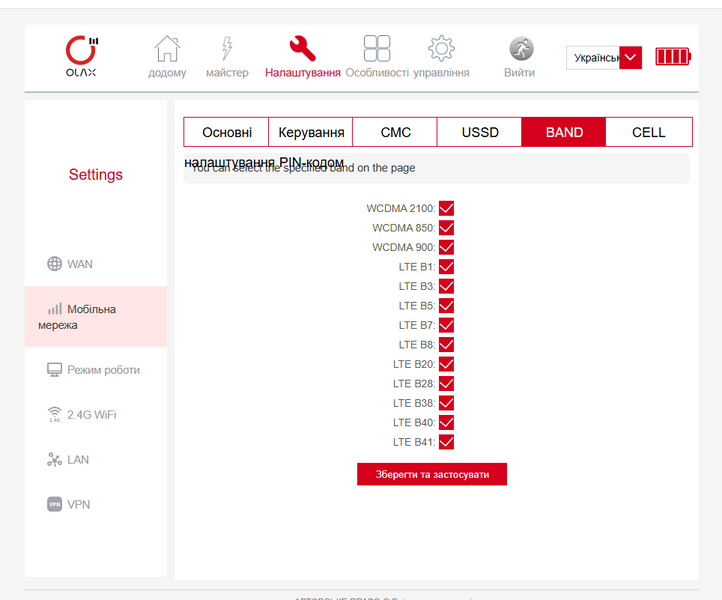Click the Налаштування menu label

303,73
